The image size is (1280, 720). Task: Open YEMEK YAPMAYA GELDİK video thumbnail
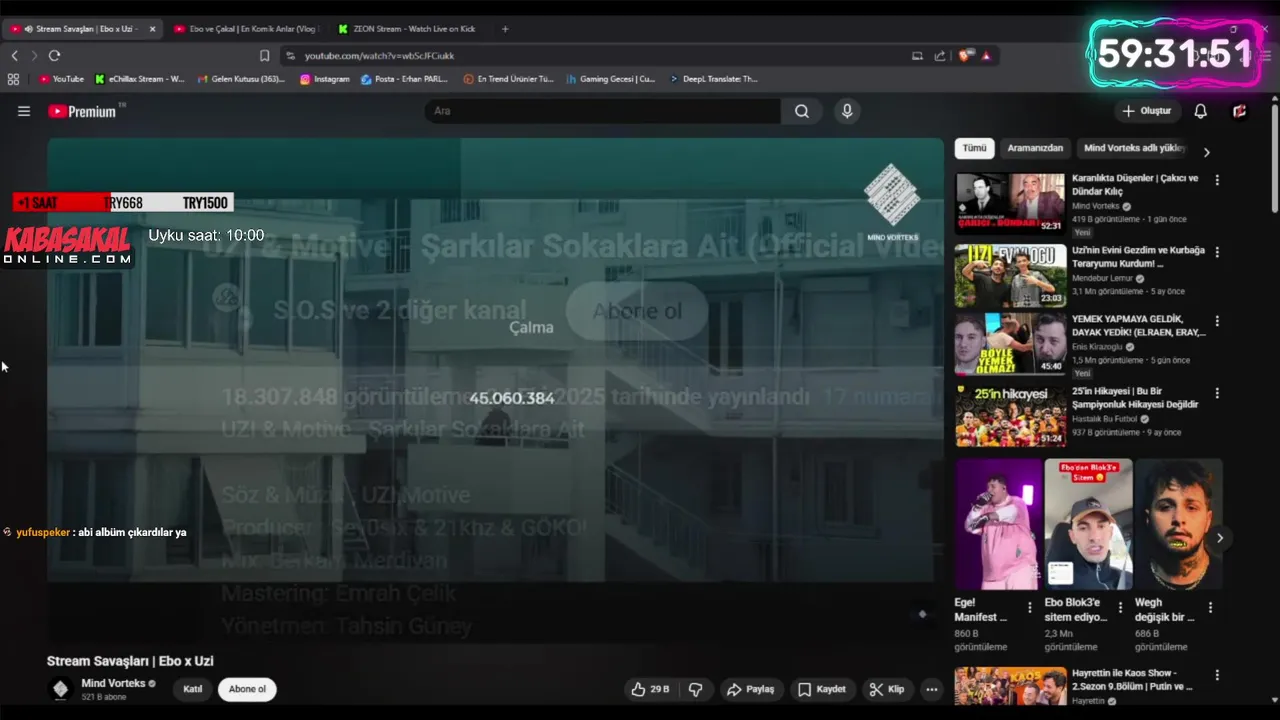pyautogui.click(x=1010, y=345)
